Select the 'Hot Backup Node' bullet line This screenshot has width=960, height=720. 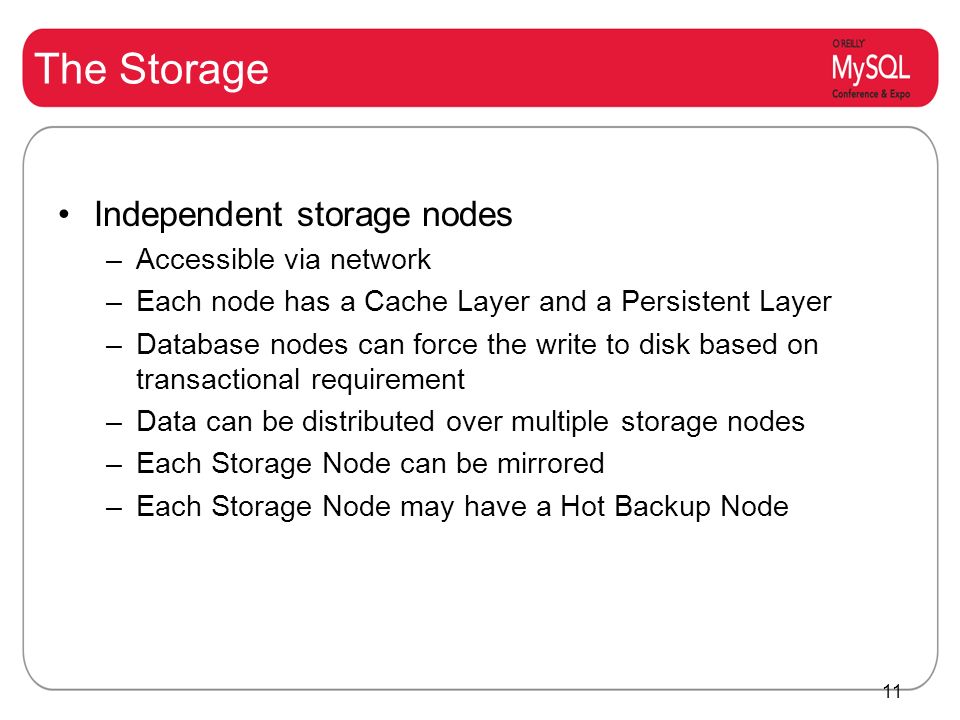[x=462, y=507]
